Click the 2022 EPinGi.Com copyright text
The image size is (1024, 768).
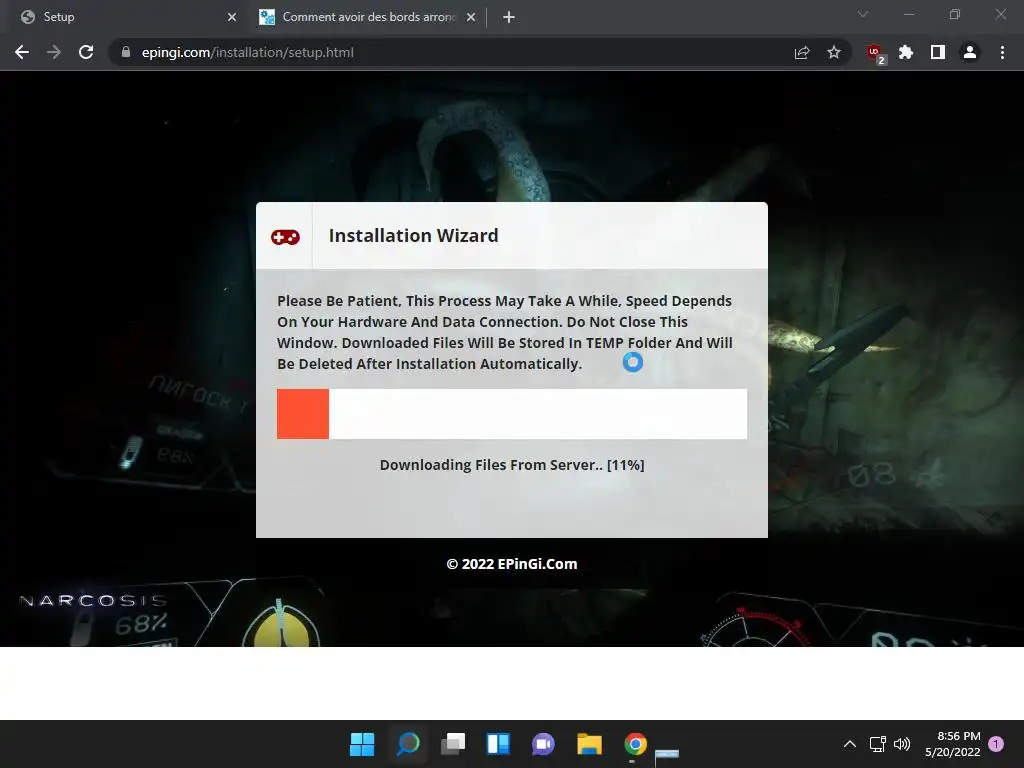(x=512, y=564)
